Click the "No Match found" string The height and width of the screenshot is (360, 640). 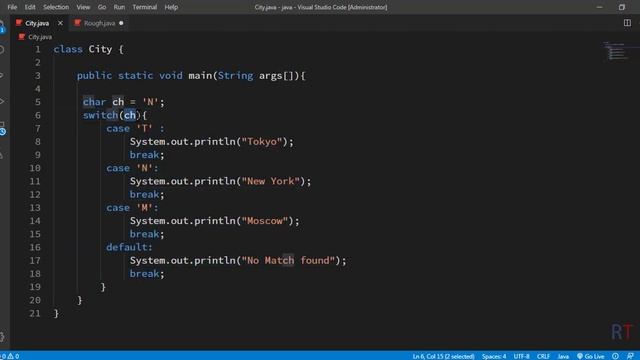288,260
